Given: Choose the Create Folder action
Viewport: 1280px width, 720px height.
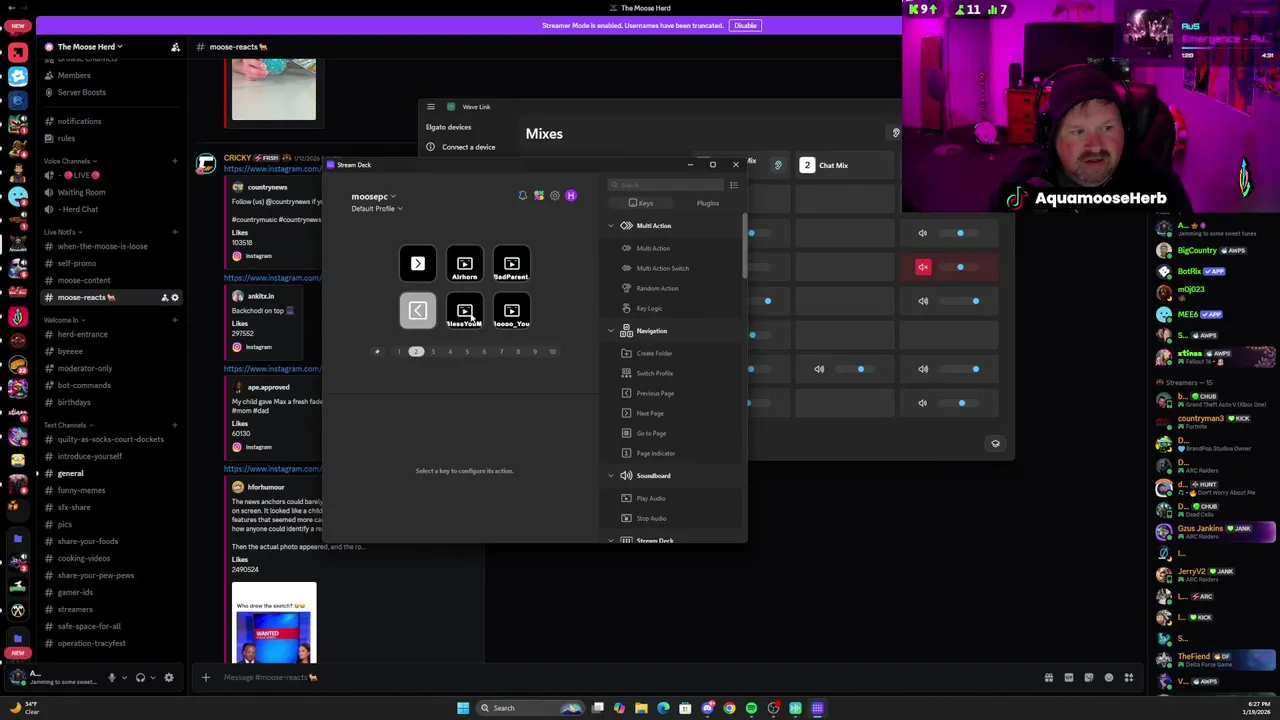Looking at the screenshot, I should [x=653, y=353].
